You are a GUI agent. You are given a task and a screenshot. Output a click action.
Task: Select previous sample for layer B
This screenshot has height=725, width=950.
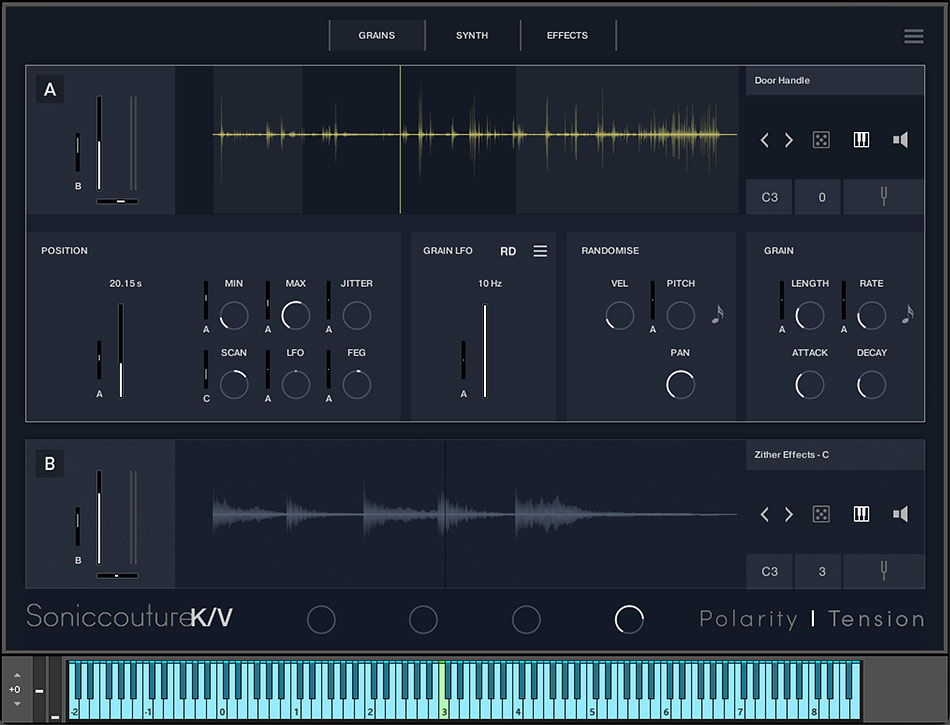[x=765, y=514]
